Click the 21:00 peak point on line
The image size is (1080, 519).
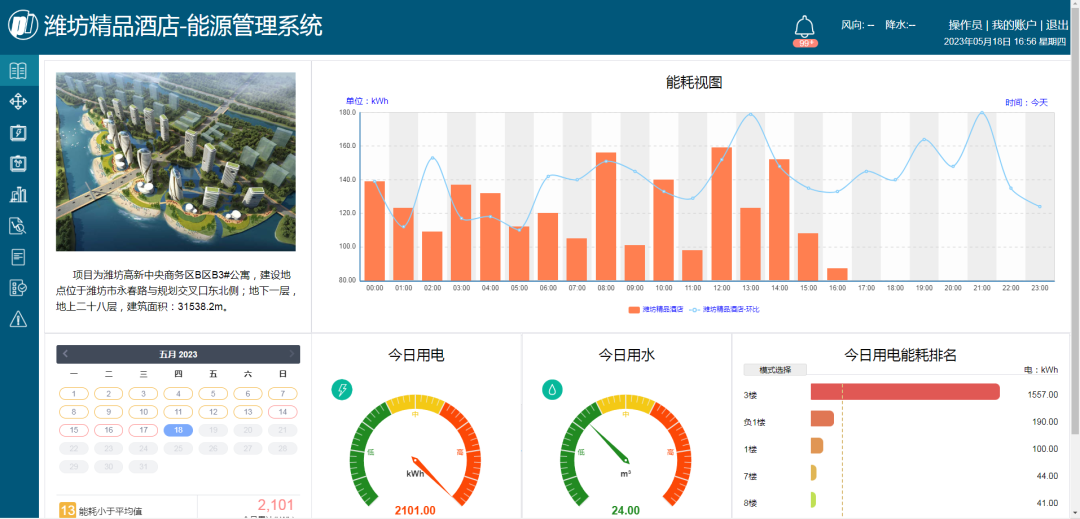[x=982, y=112]
